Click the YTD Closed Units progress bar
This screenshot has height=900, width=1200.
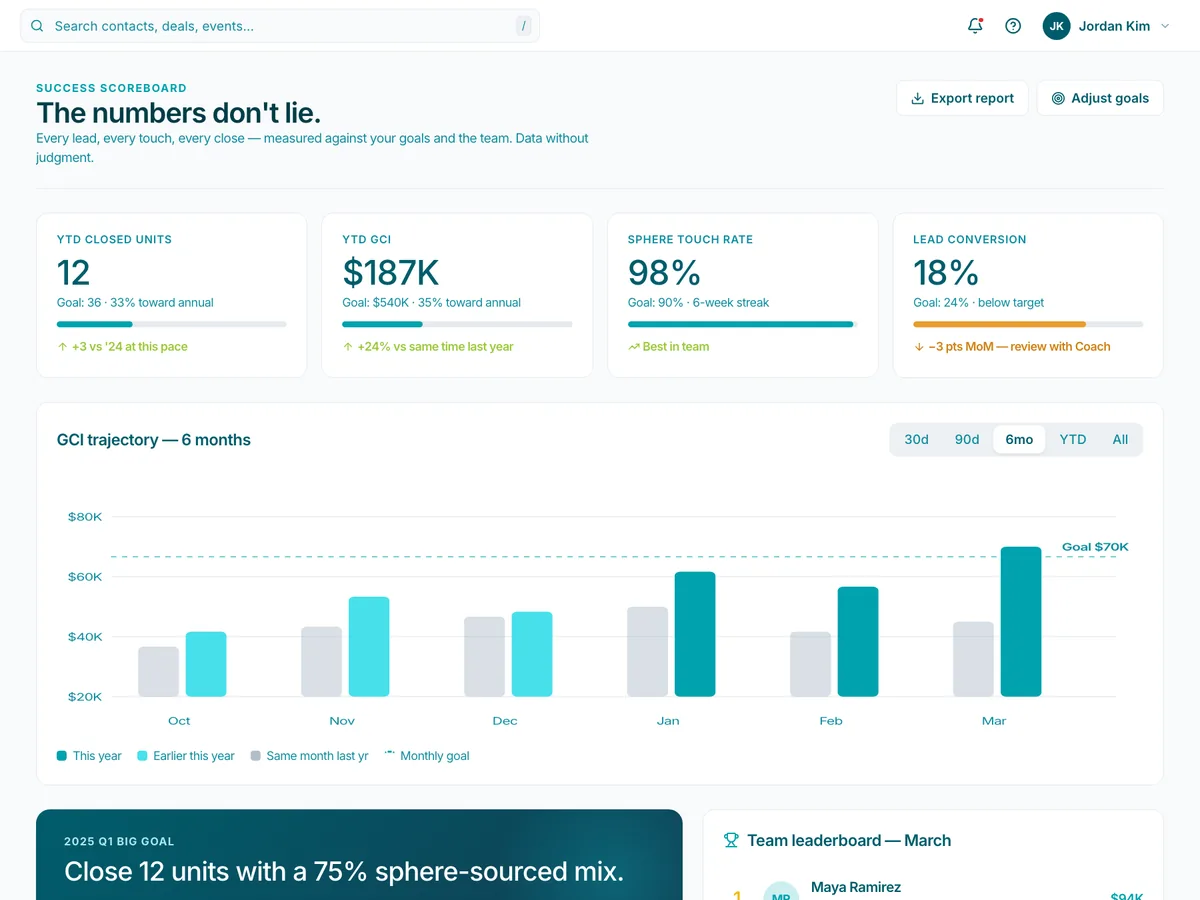172,324
